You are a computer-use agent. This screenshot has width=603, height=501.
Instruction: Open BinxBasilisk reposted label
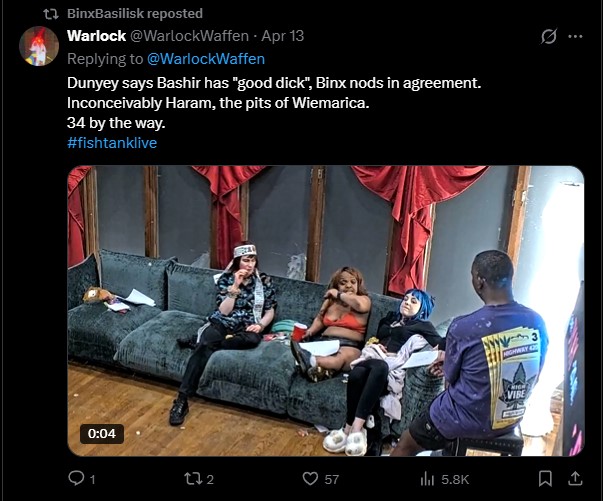(135, 13)
